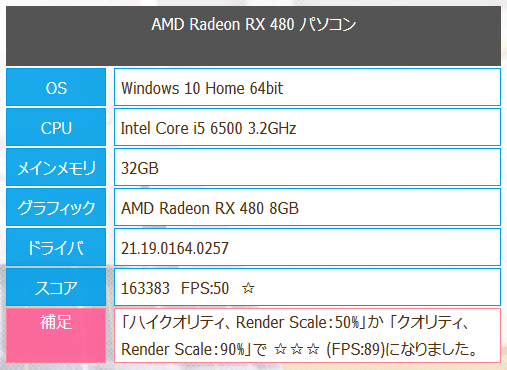Click the three-star rating icons
The image size is (507, 370).
(x=296, y=349)
